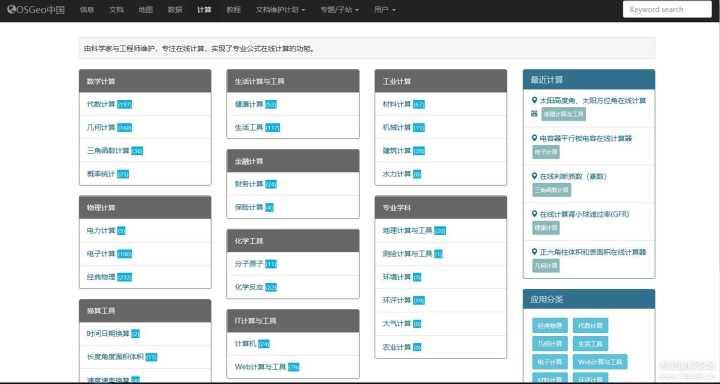This screenshot has width=720, height=384.
Task: Click the pin icon beside 正六角柱体积 entry
Action: 534,252
